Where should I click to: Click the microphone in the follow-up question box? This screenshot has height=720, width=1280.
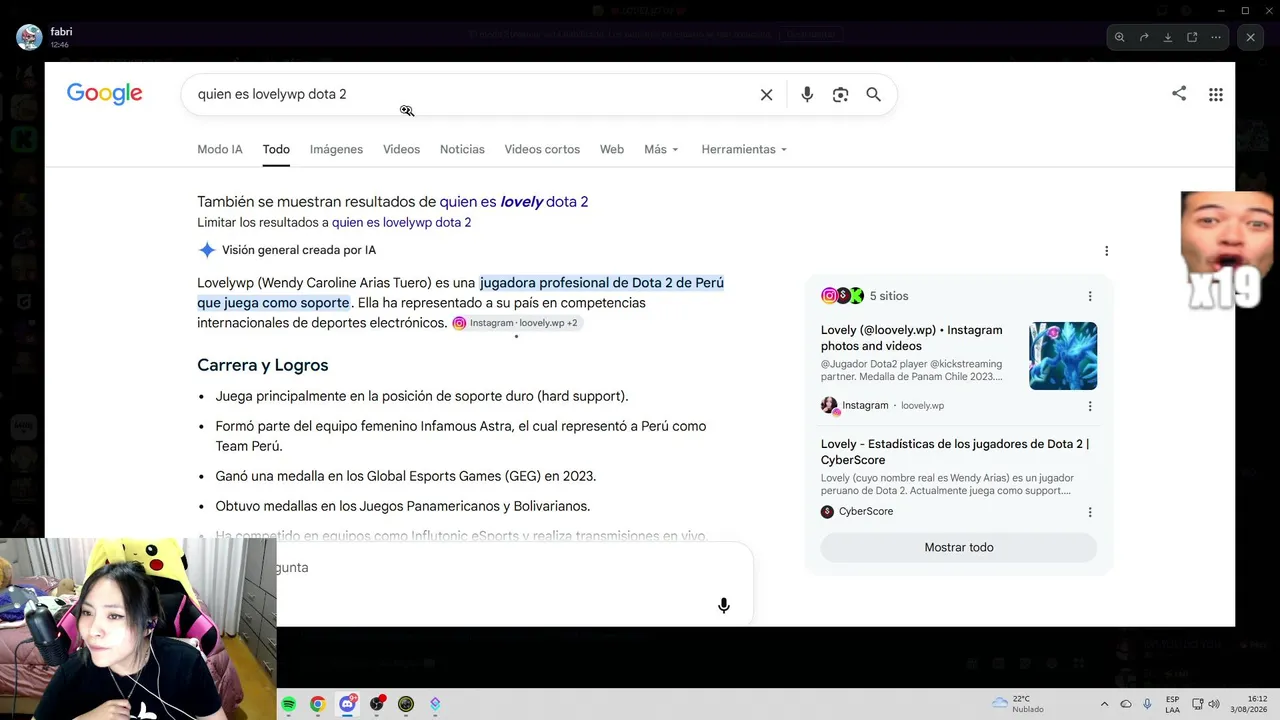(x=724, y=606)
